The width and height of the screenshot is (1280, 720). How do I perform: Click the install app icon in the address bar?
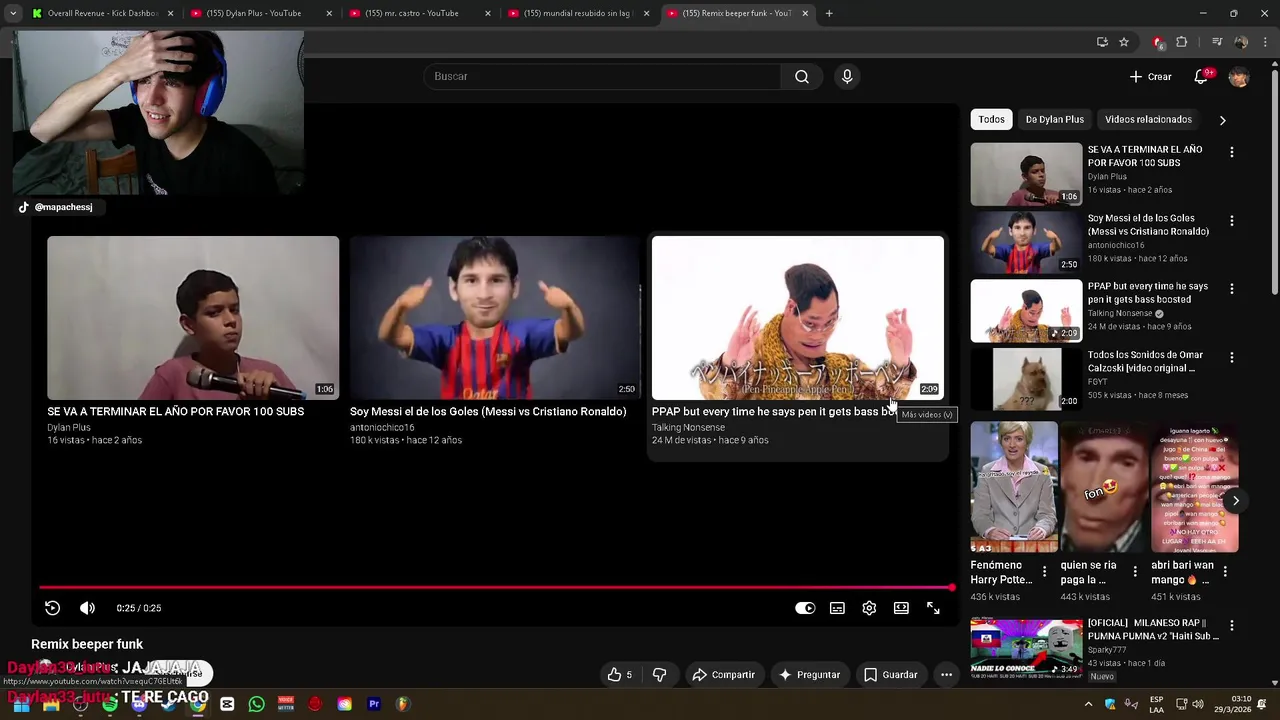click(x=1102, y=42)
